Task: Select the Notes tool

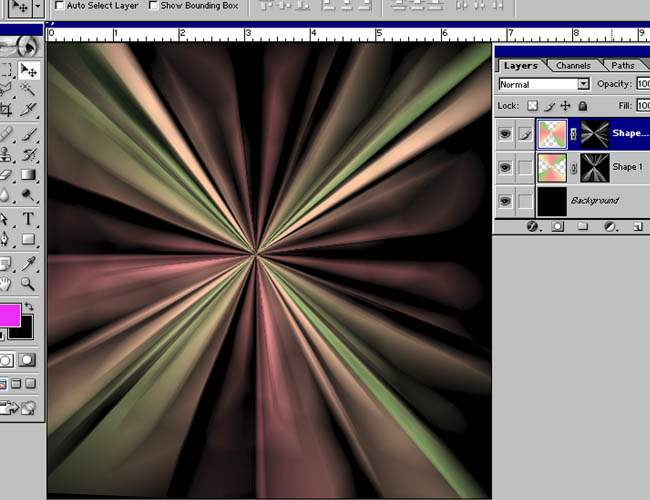Action: (x=6, y=263)
